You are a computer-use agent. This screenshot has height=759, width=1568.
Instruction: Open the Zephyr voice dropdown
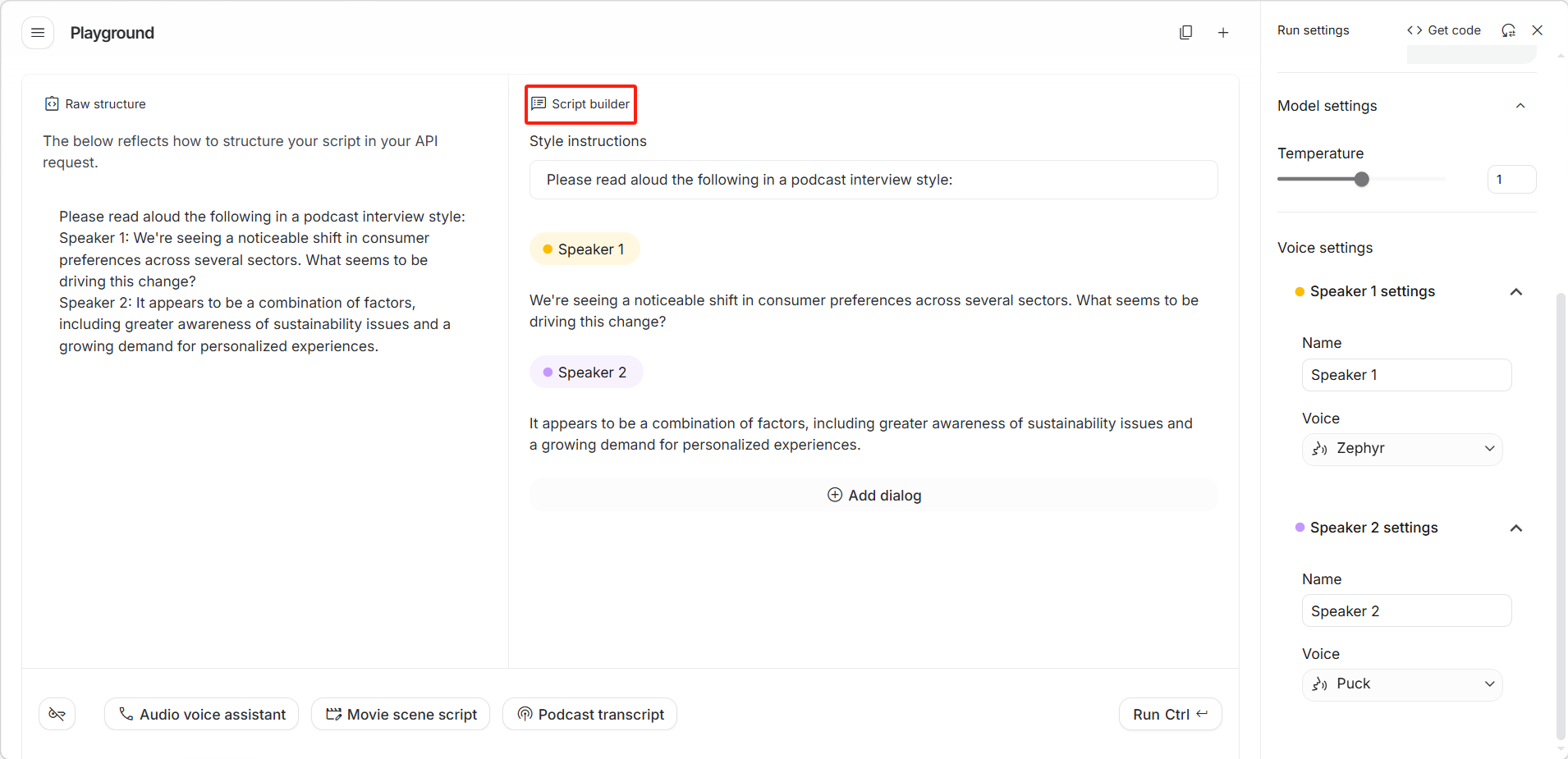[x=1402, y=449]
